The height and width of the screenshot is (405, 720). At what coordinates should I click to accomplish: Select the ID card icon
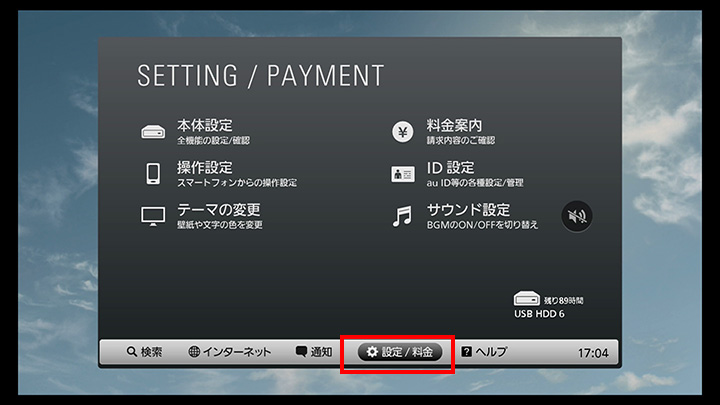[402, 174]
